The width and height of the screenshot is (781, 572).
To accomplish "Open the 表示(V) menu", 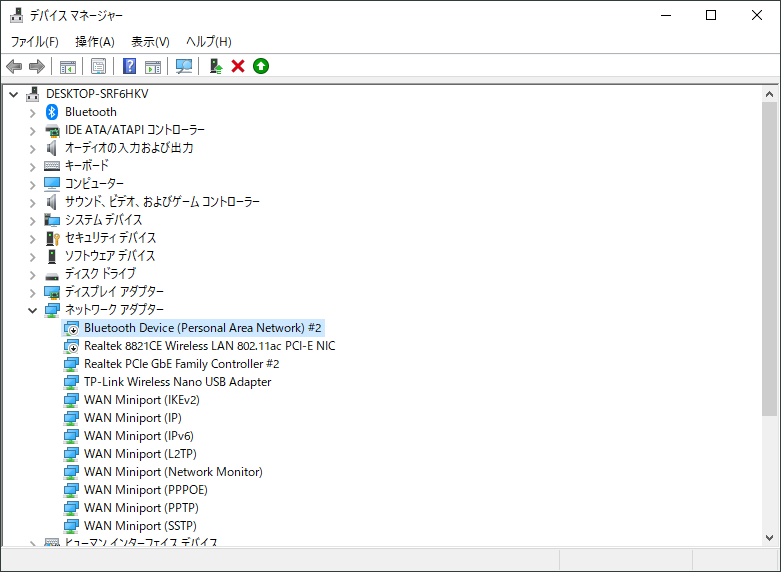I will [150, 41].
